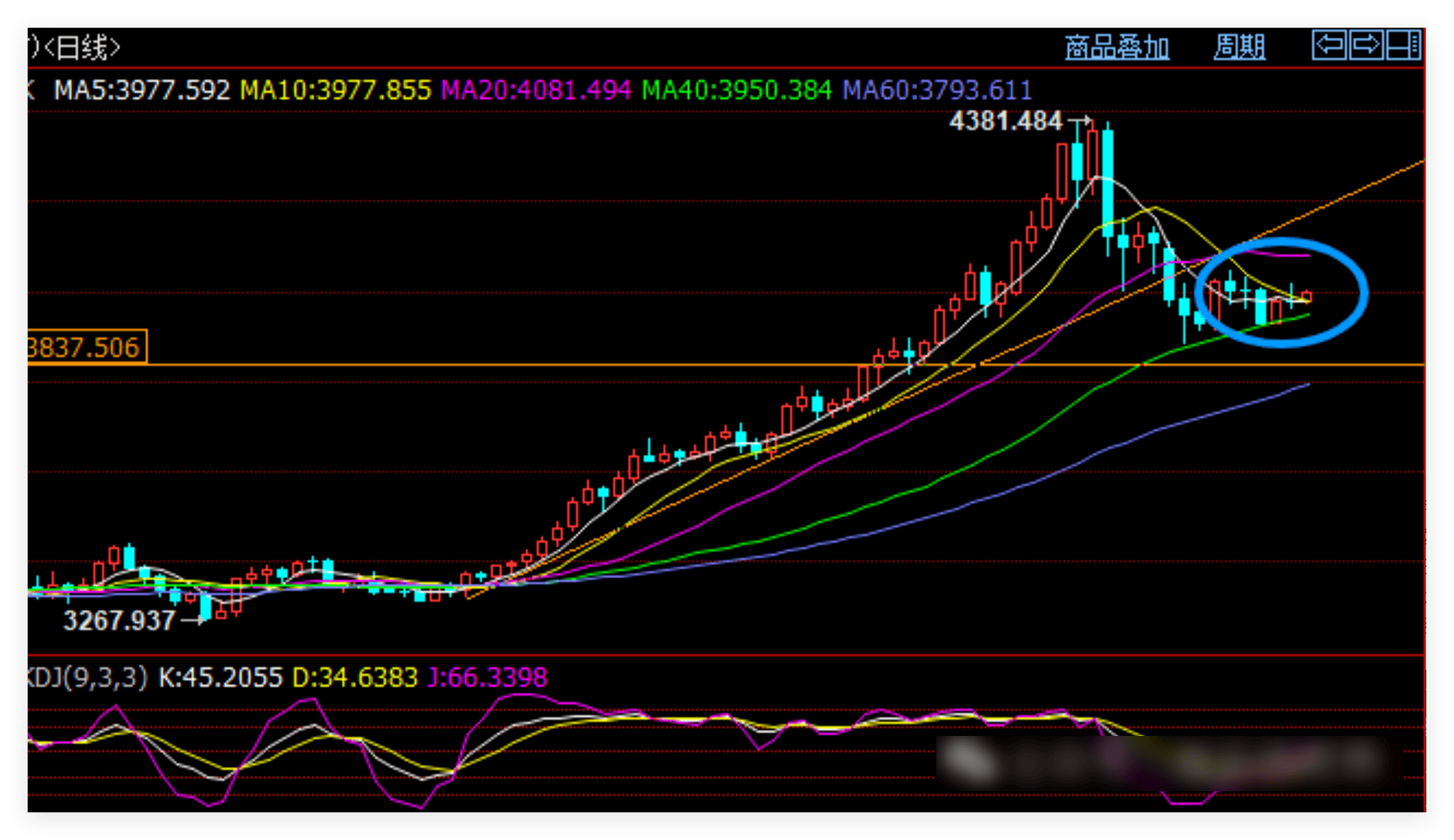Select the MA40 indicator value label
Image resolution: width=1454 pixels, height=840 pixels.
point(736,90)
